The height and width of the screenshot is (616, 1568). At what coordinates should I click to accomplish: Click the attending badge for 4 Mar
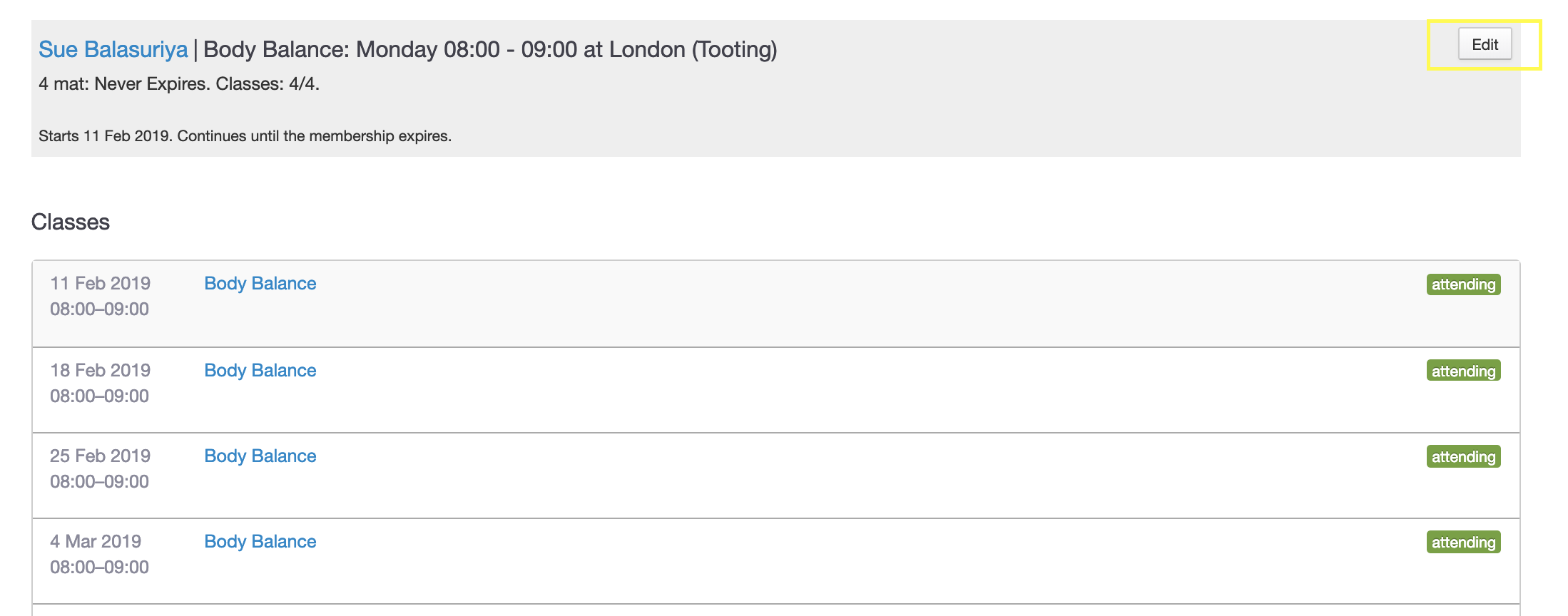tap(1463, 542)
